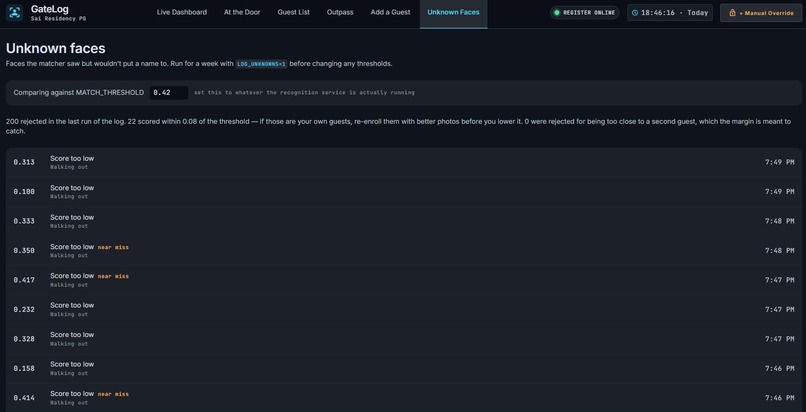Select the row with score 0.350
This screenshot has height=412, width=806.
(x=404, y=251)
